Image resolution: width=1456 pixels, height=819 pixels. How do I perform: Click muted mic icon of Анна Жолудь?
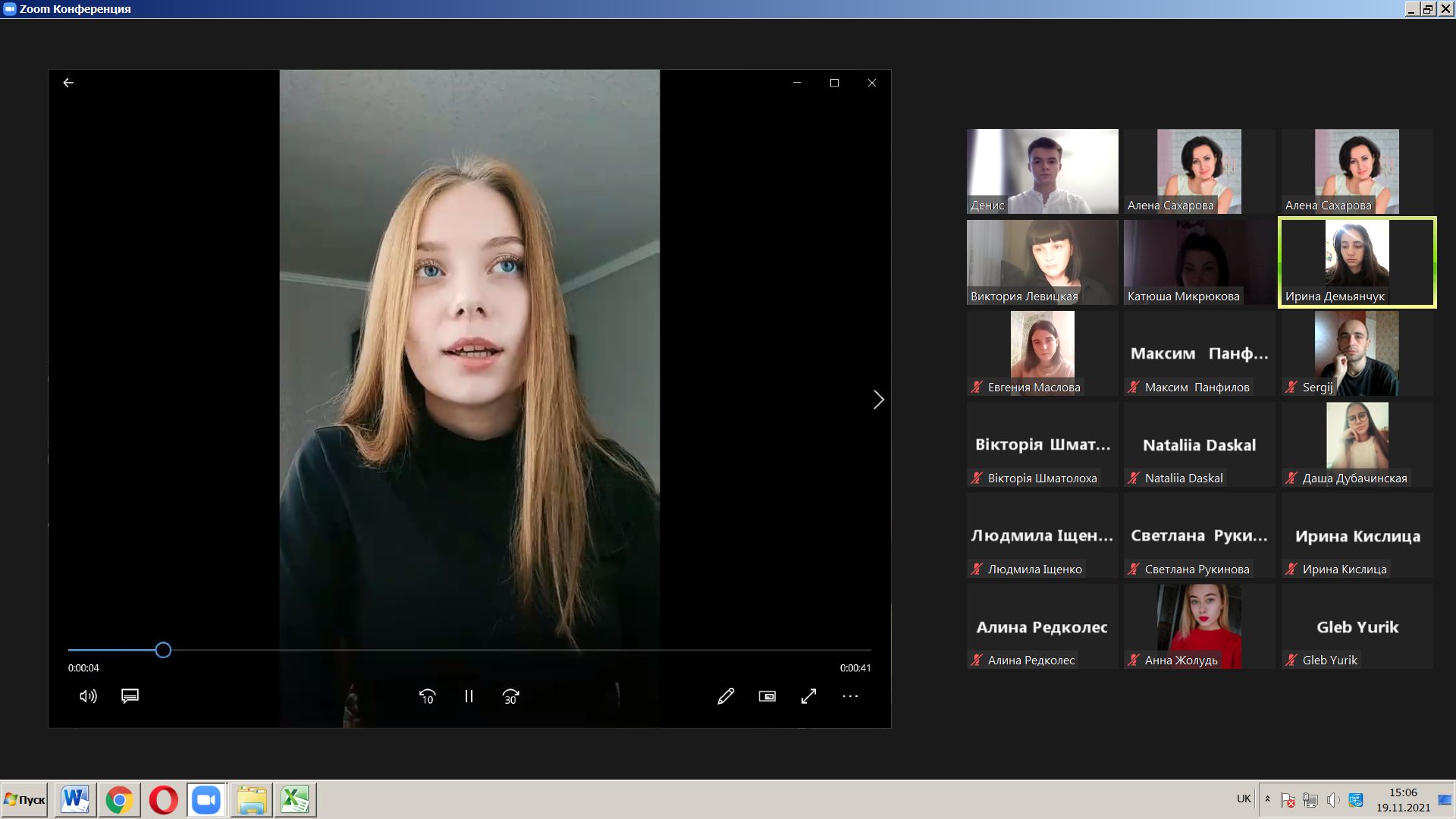tap(1134, 660)
